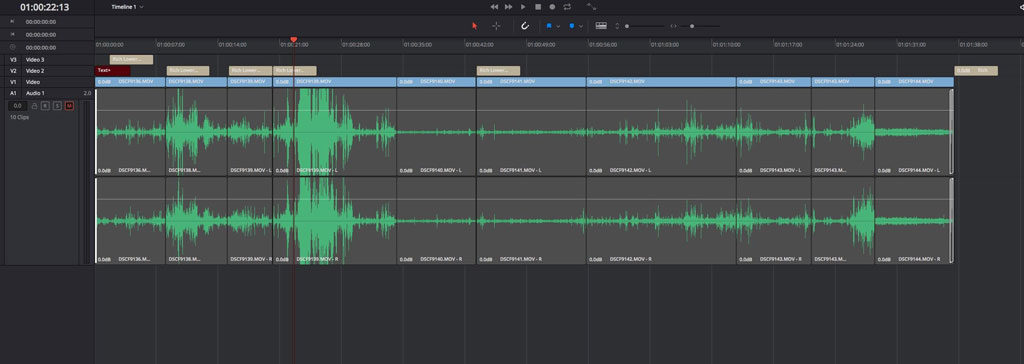Click the range out-point icon

pos(12,34)
